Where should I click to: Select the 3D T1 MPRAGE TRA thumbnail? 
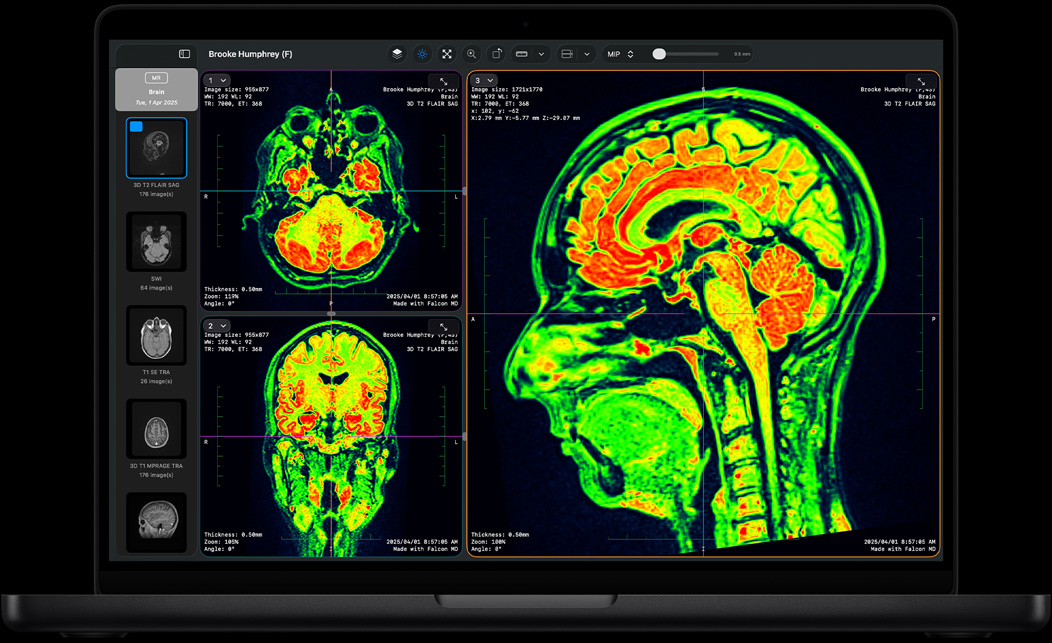pos(156,428)
